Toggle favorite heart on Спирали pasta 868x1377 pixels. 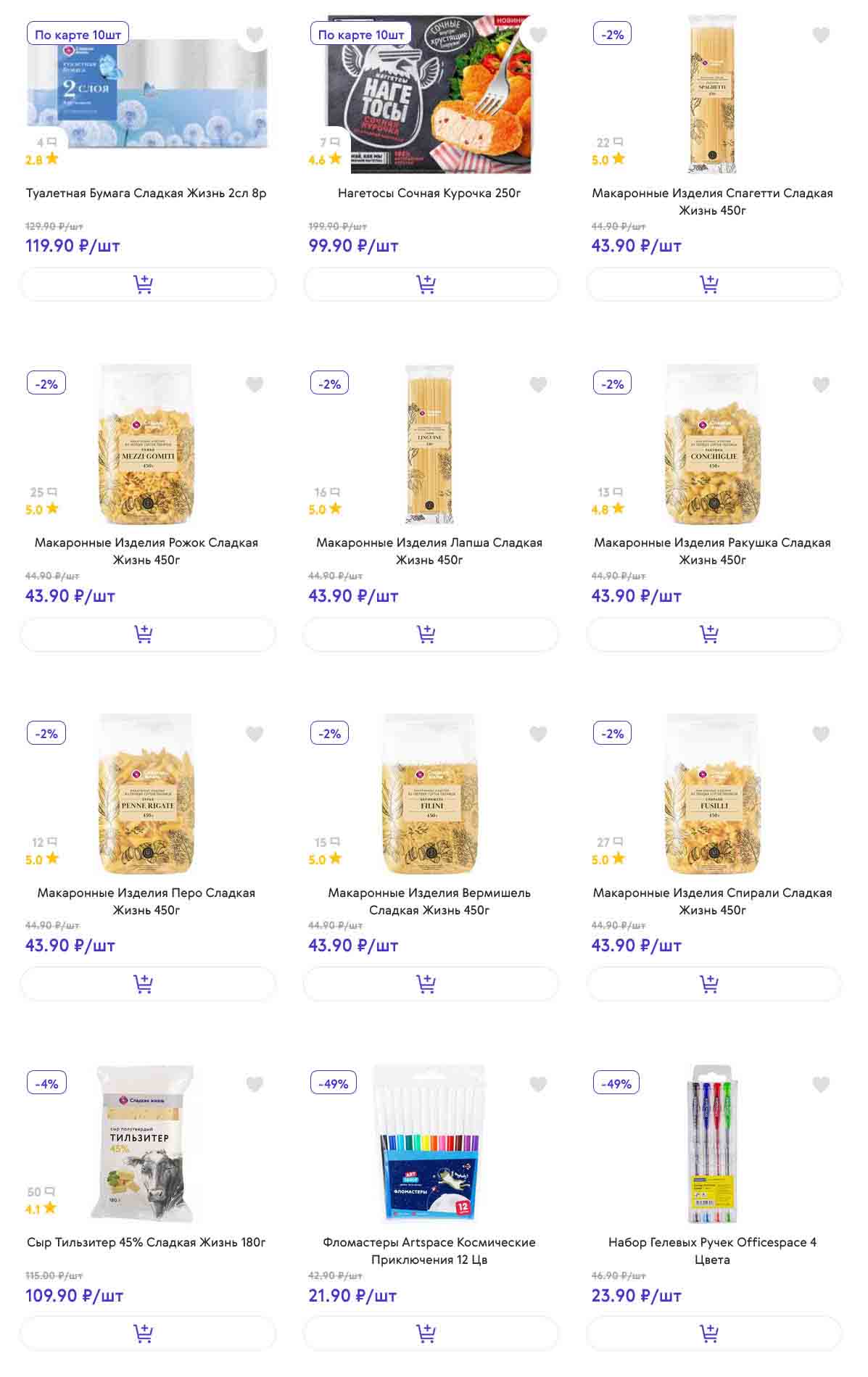pyautogui.click(x=821, y=734)
